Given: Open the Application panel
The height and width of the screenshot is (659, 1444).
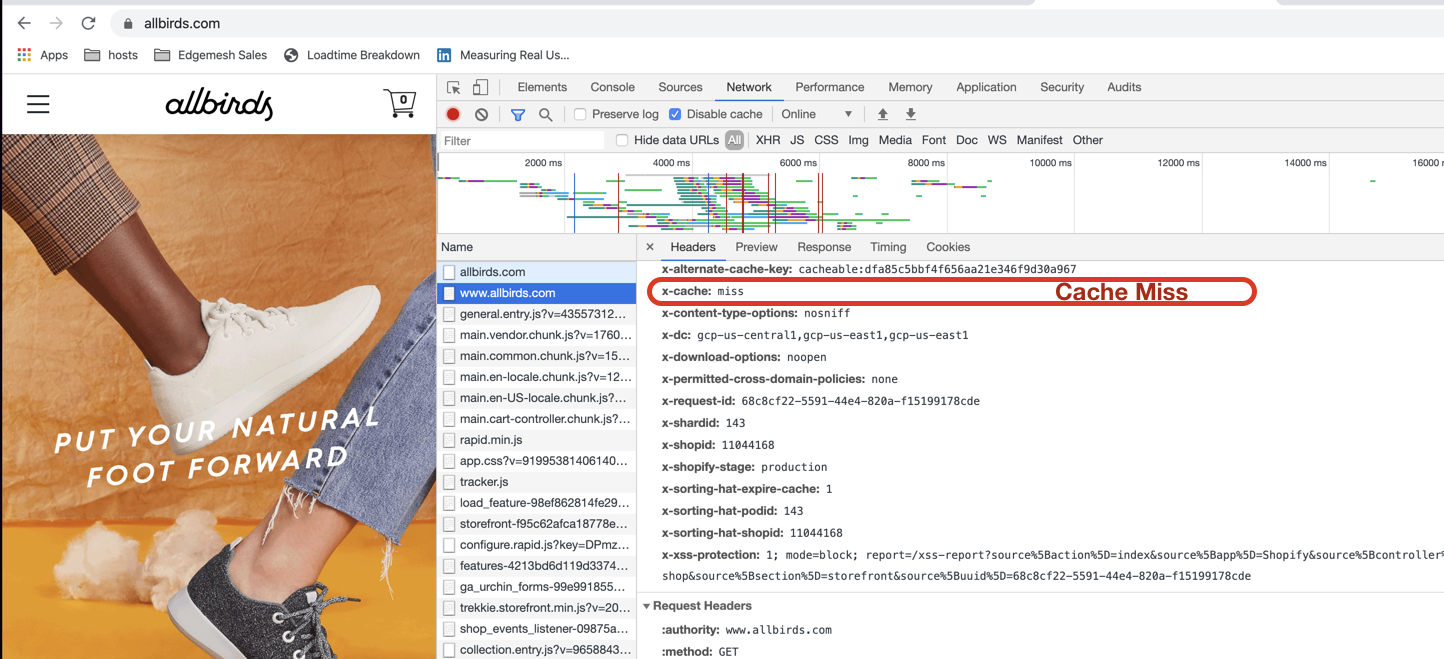Looking at the screenshot, I should click(986, 87).
